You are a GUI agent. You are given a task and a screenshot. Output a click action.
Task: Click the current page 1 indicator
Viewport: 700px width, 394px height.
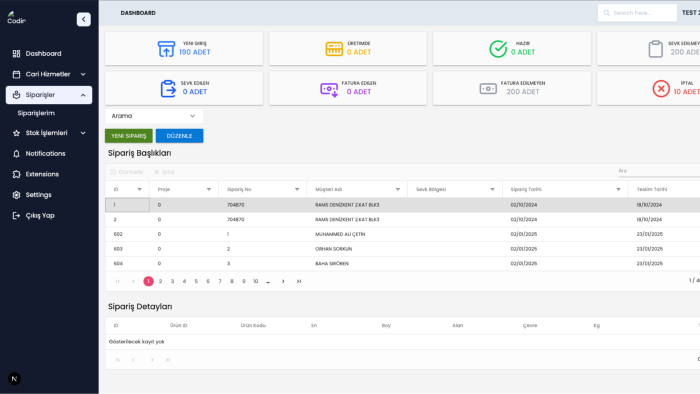[148, 282]
